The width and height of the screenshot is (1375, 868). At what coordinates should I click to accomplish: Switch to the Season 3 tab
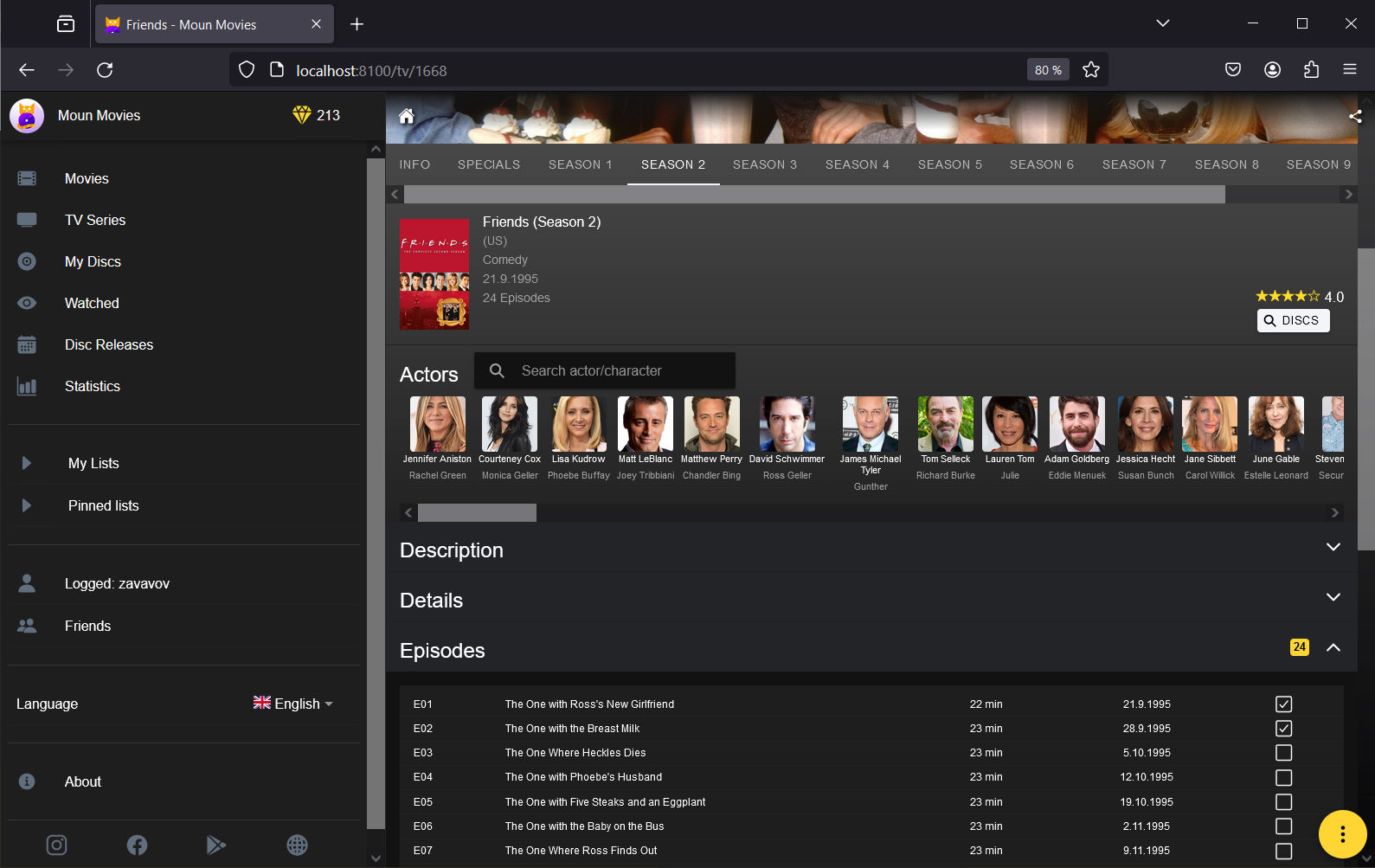[764, 164]
